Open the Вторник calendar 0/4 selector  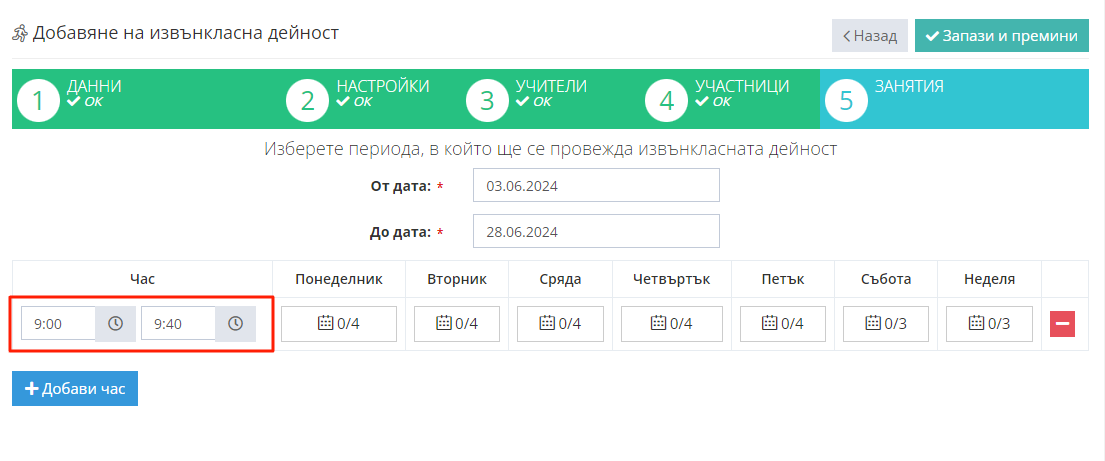pos(457,324)
